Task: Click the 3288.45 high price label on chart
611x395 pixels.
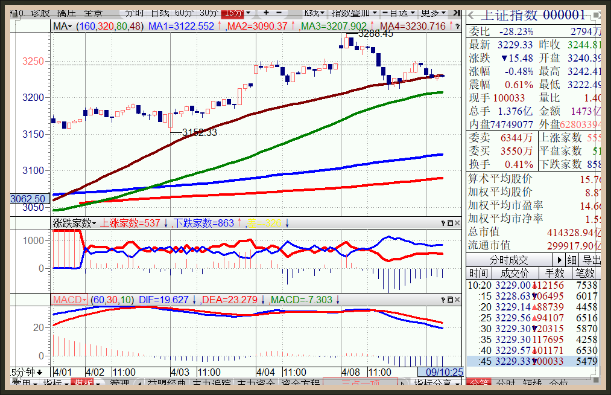Action: [x=376, y=34]
